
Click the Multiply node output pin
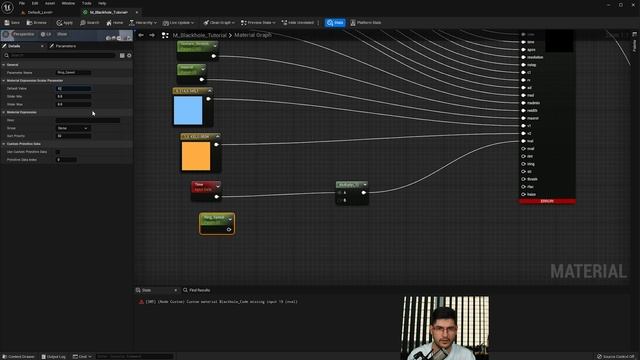363,193
